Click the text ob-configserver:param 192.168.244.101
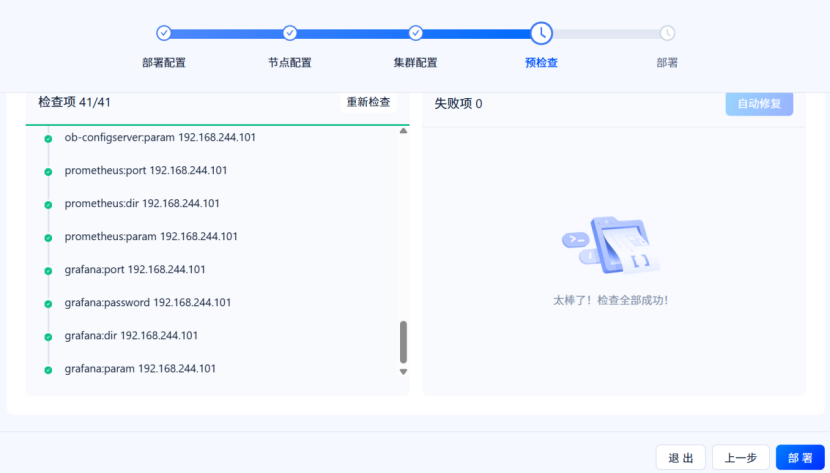This screenshot has height=473, width=830. pyautogui.click(x=160, y=138)
